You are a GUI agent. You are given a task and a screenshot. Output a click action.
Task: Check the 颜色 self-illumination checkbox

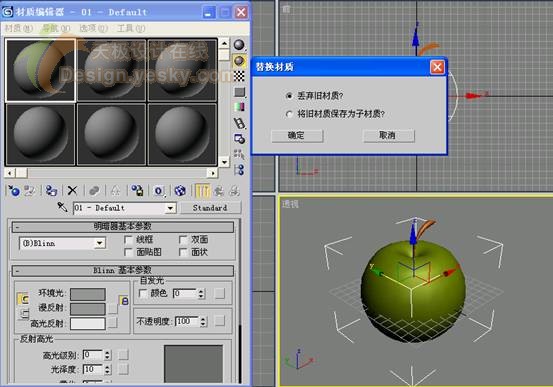click(x=143, y=294)
